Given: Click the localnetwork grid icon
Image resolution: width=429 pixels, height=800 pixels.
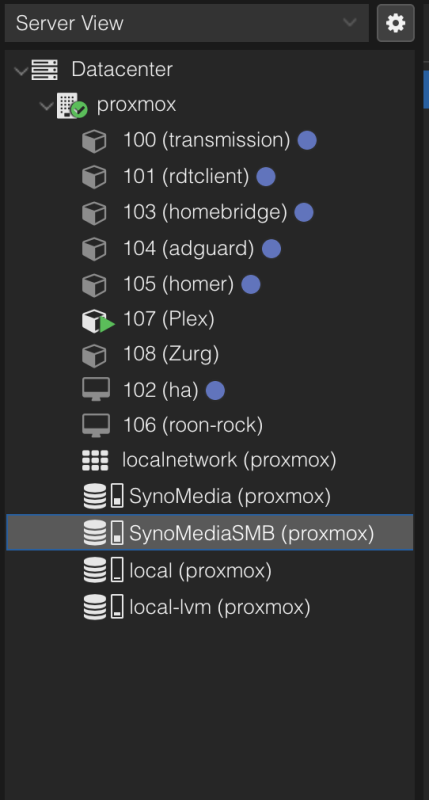Looking at the screenshot, I should tap(95, 460).
